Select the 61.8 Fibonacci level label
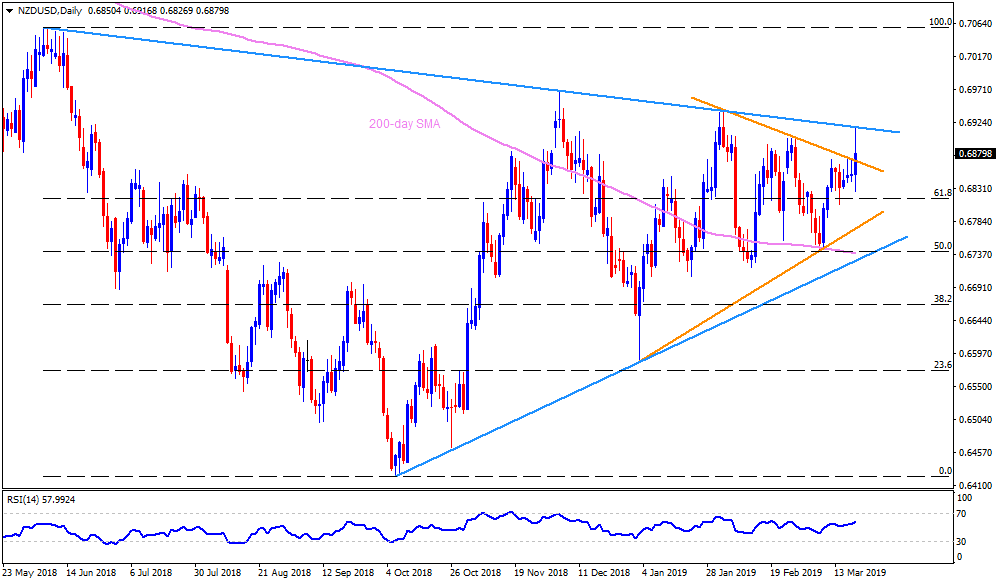Image resolution: width=999 pixels, height=584 pixels. (938, 191)
